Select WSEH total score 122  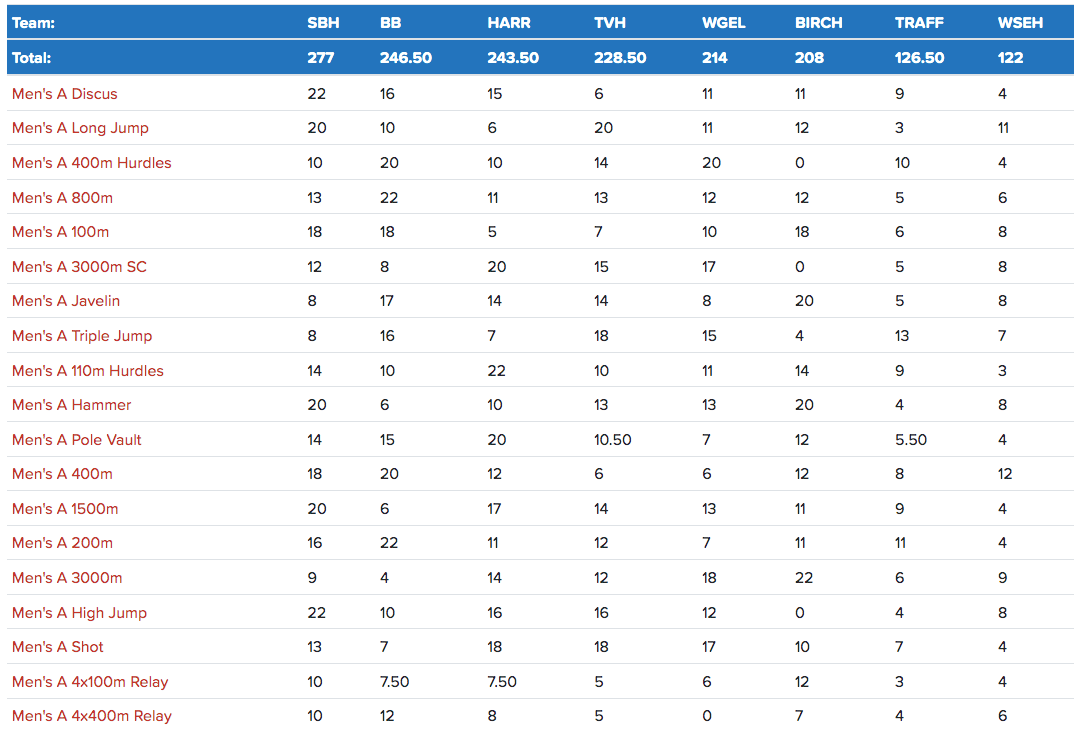tap(1010, 58)
